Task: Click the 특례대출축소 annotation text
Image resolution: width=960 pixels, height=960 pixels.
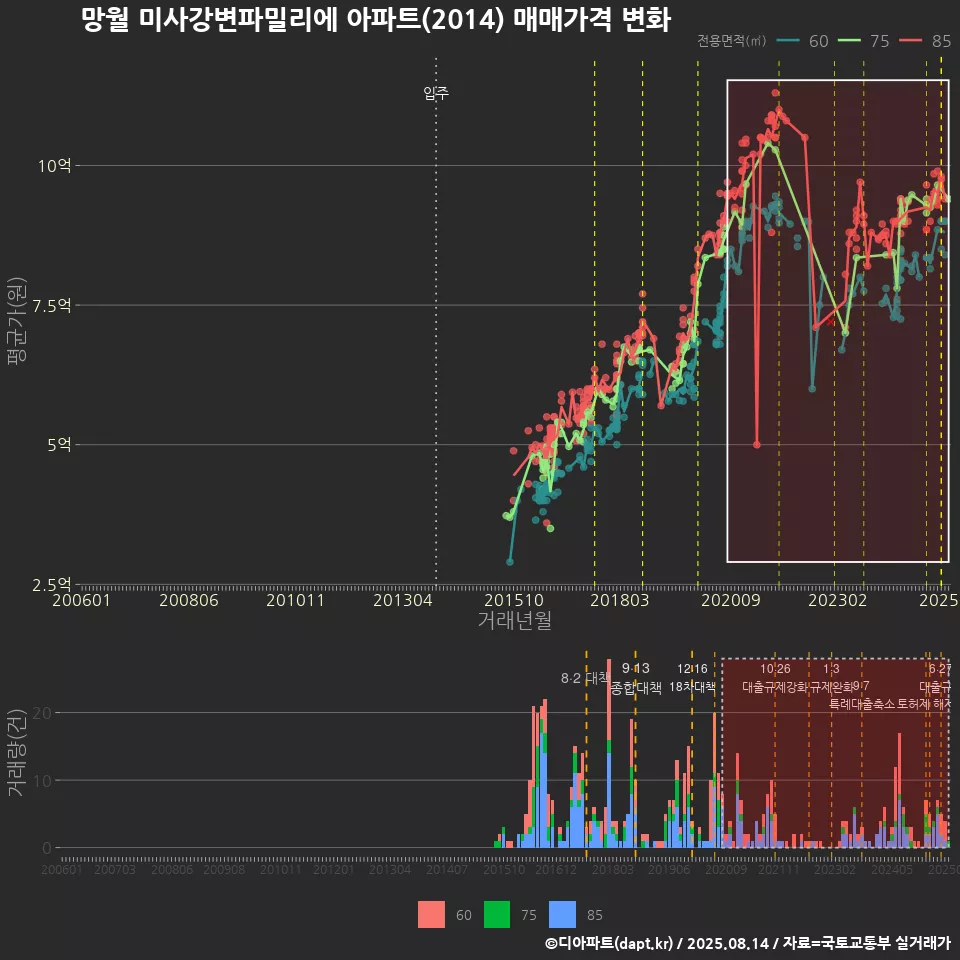Action: point(862,704)
